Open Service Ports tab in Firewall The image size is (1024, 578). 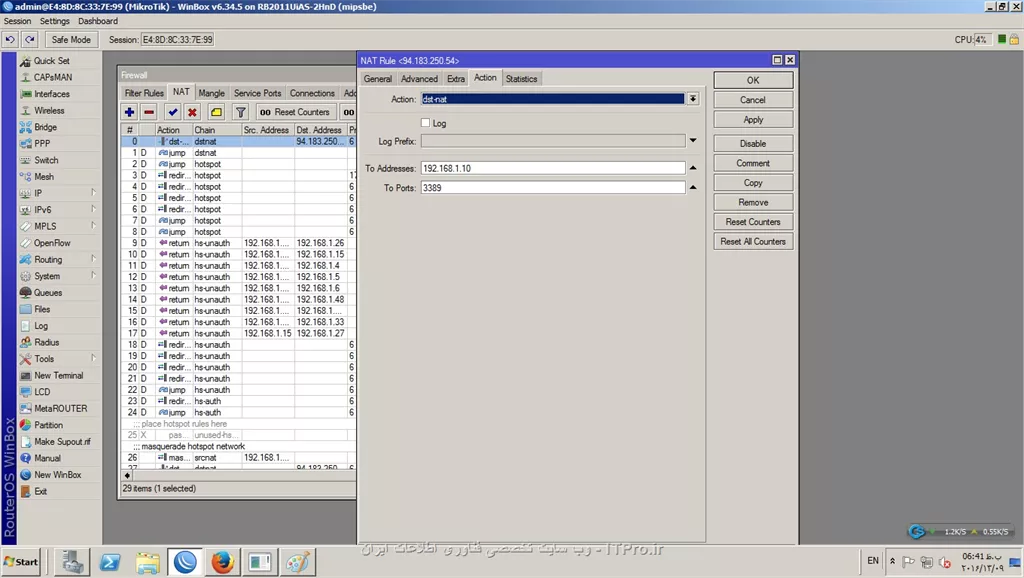(x=257, y=93)
